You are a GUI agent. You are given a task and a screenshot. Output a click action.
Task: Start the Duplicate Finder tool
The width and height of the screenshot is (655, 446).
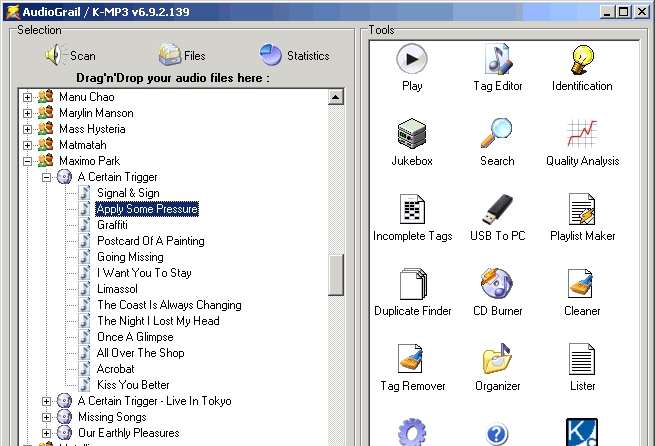click(x=412, y=292)
